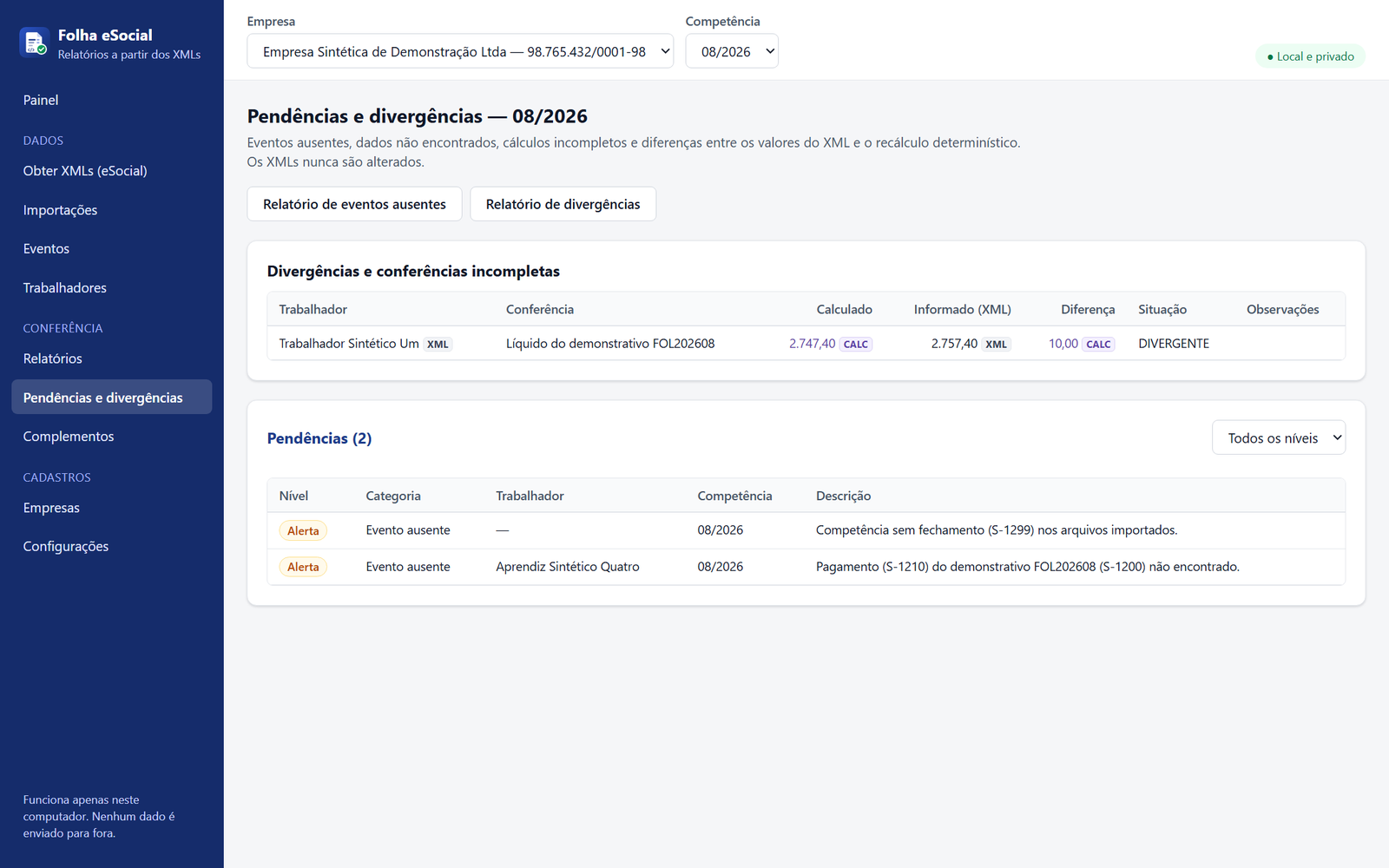Open Configurações in the sidebar
The image size is (1389, 868).
(x=66, y=547)
